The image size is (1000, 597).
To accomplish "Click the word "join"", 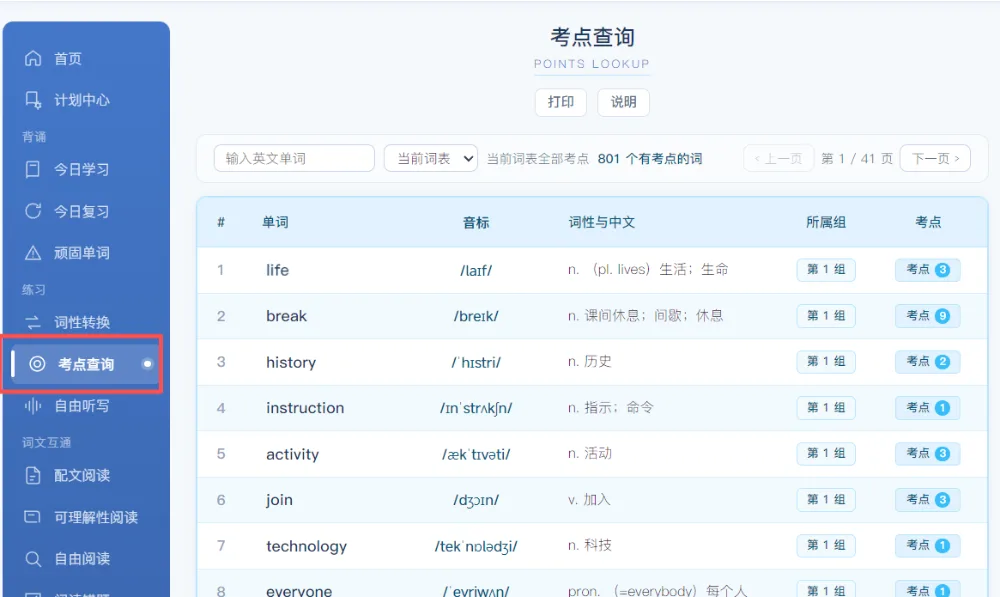I will (x=279, y=500).
